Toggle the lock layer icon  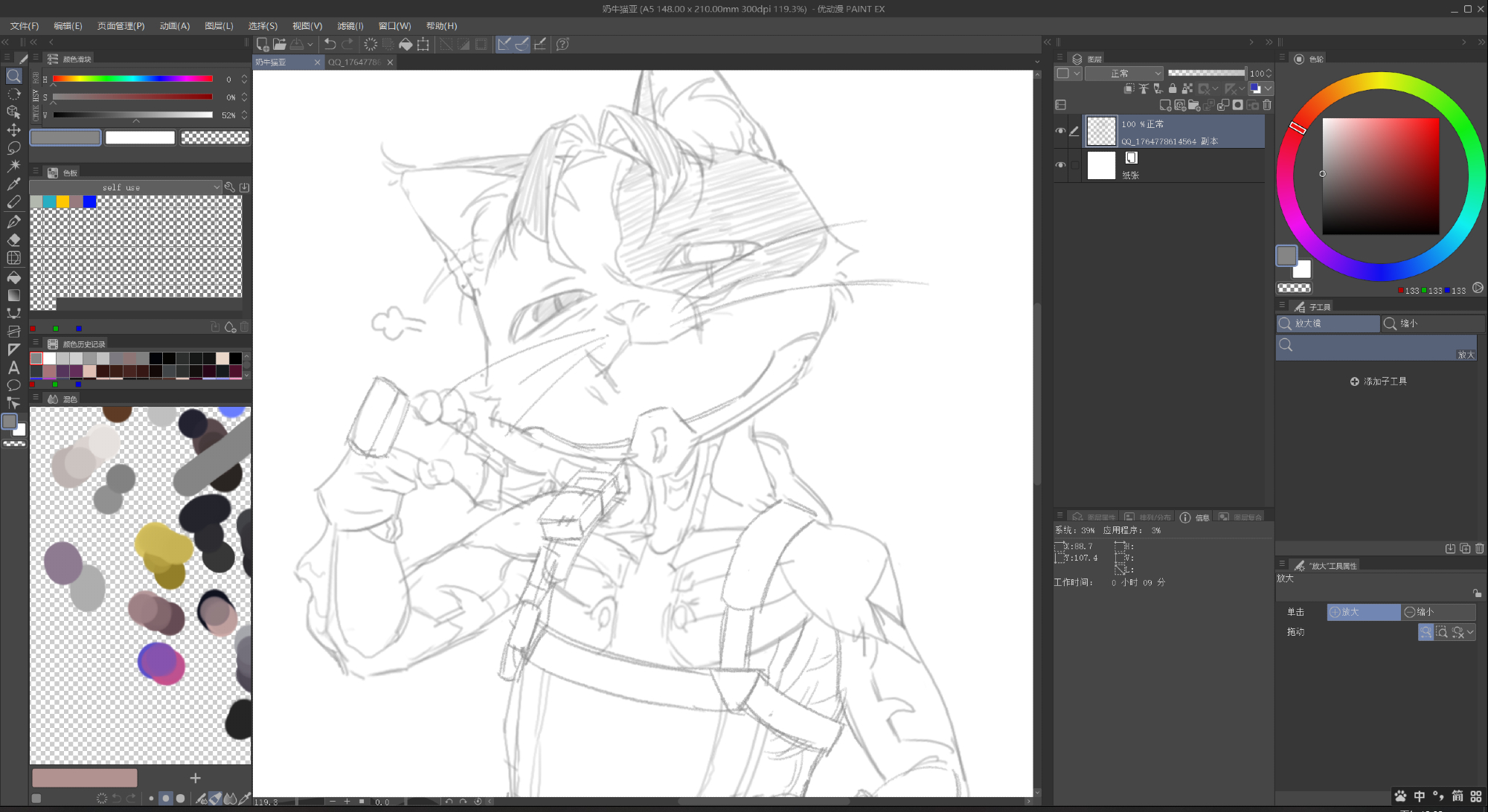coord(1173,88)
